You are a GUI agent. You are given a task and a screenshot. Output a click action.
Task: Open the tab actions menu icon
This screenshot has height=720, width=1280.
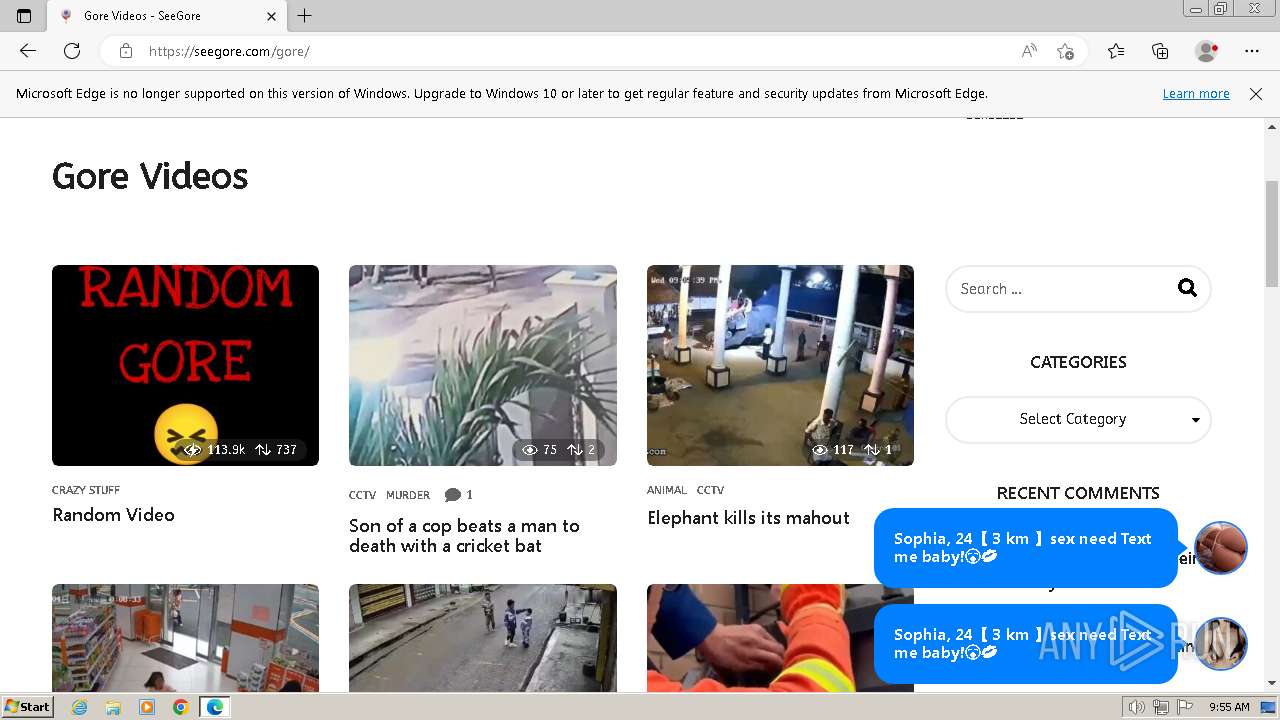click(24, 15)
